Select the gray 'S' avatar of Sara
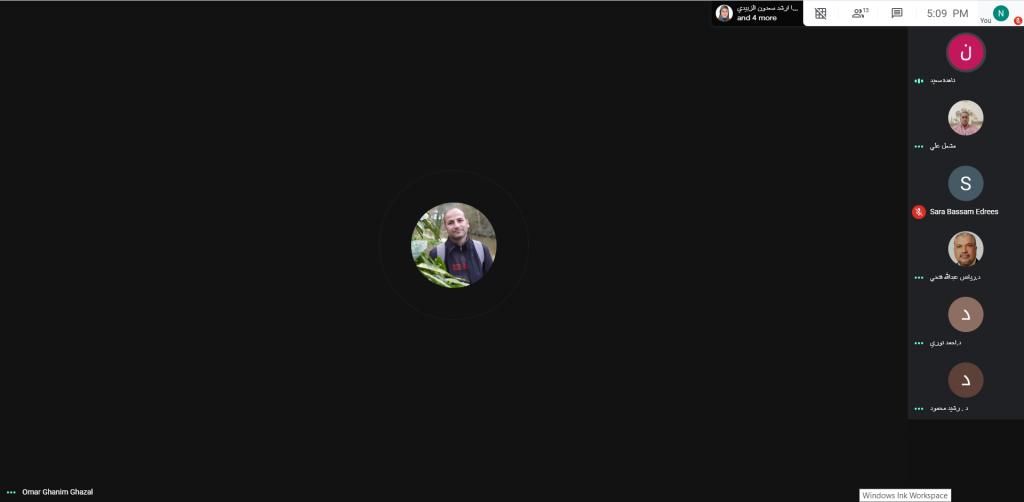Viewport: 1024px width, 502px height. tap(965, 183)
